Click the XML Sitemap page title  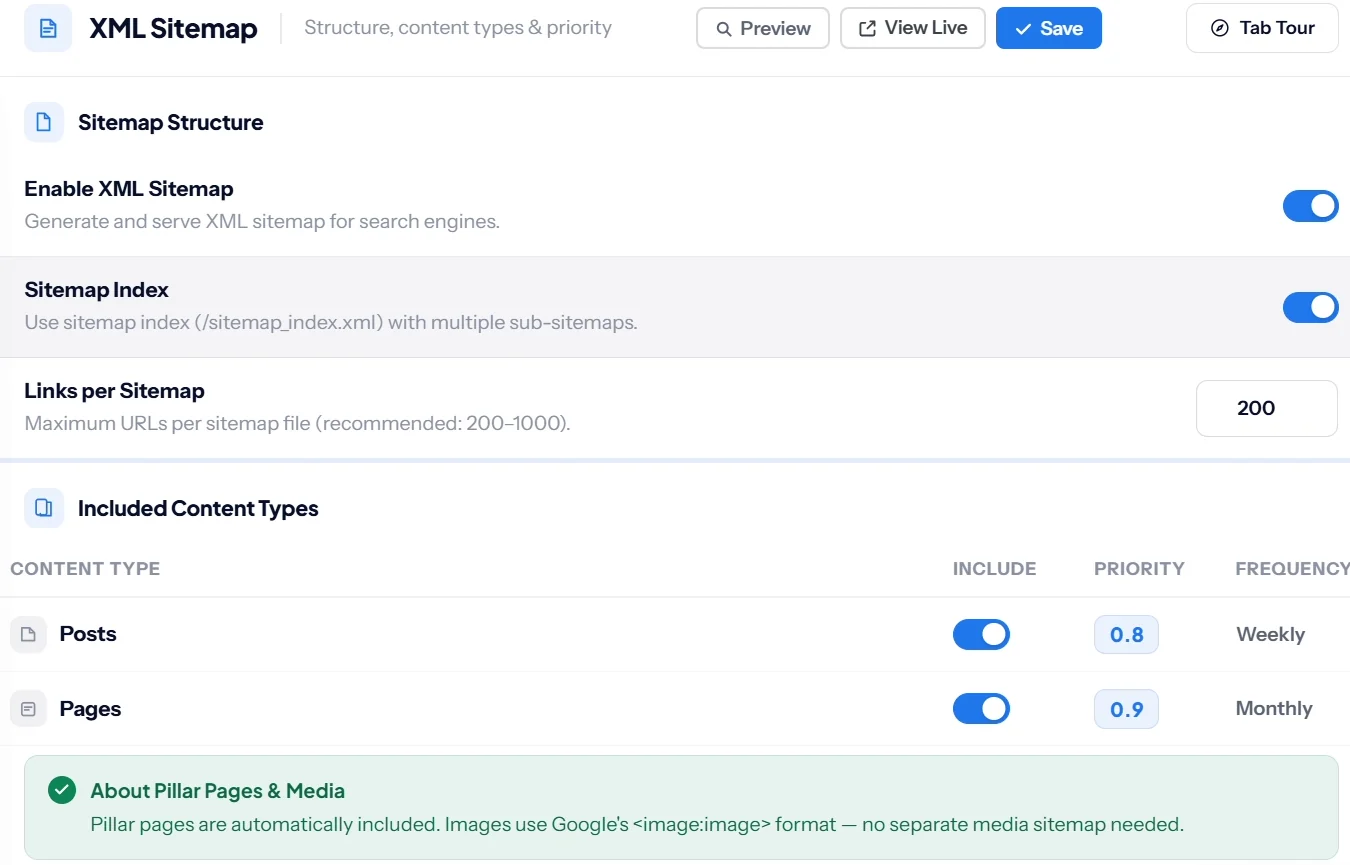173,29
